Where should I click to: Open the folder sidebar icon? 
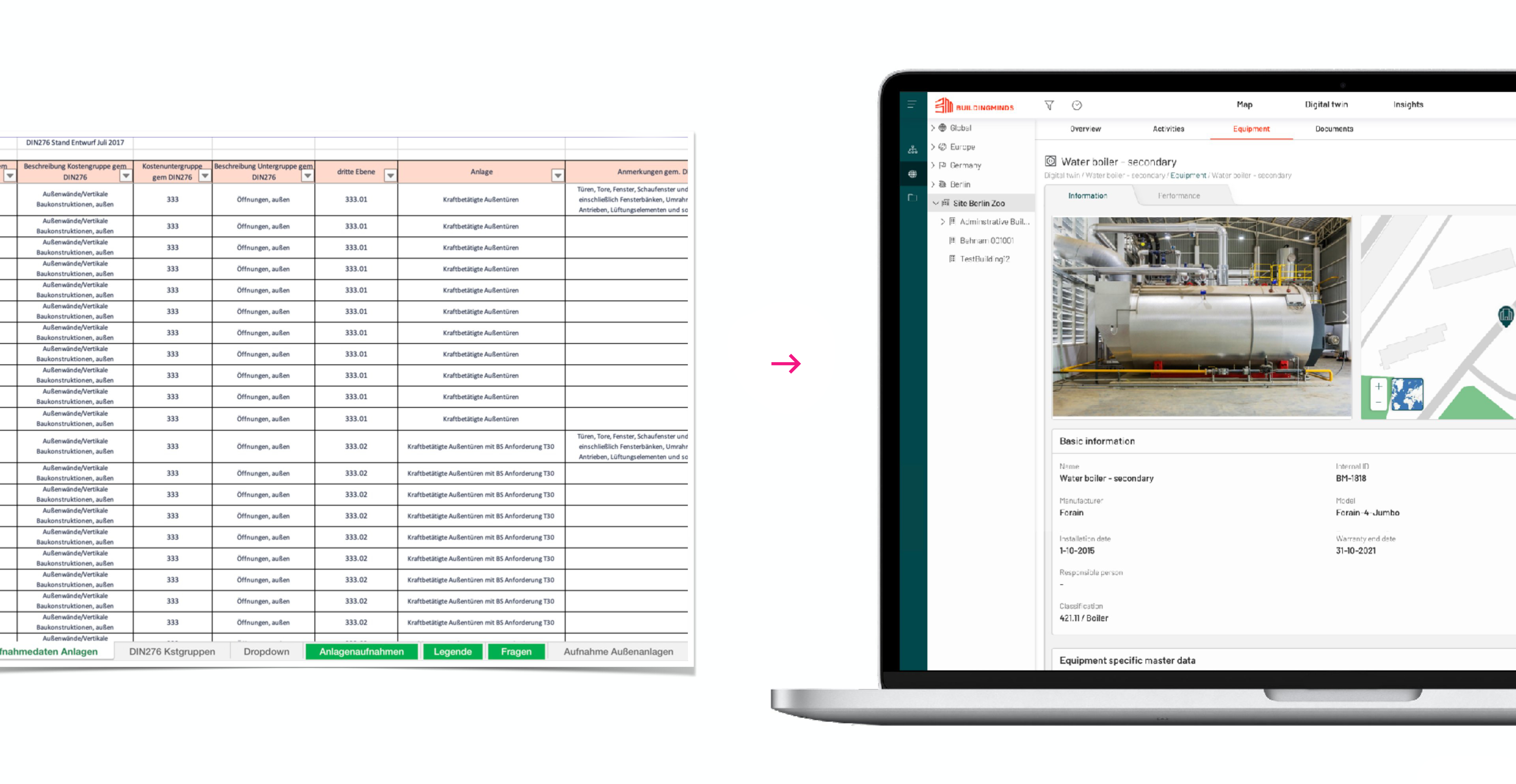pos(912,198)
